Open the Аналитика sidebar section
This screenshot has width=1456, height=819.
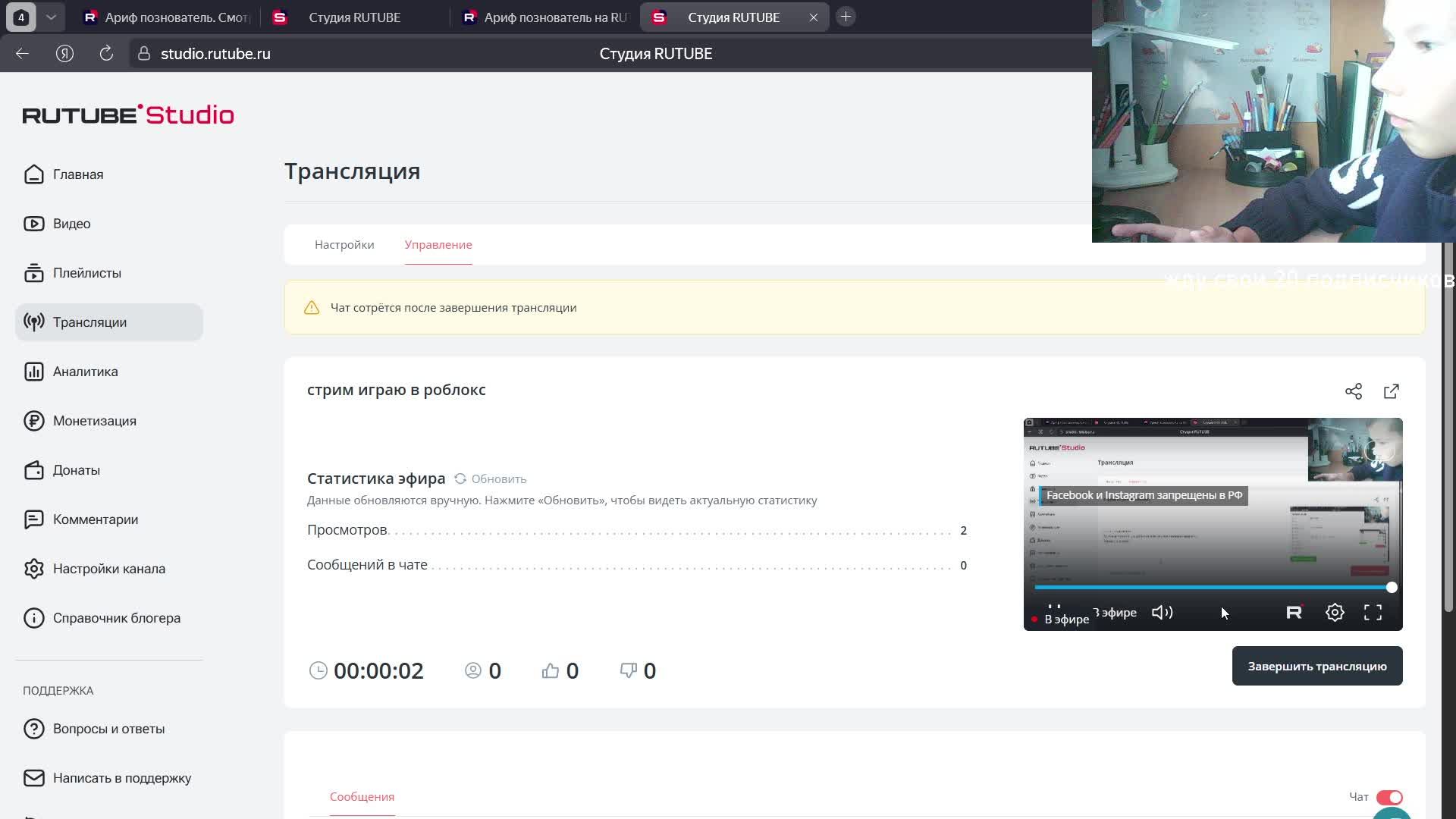coord(85,372)
